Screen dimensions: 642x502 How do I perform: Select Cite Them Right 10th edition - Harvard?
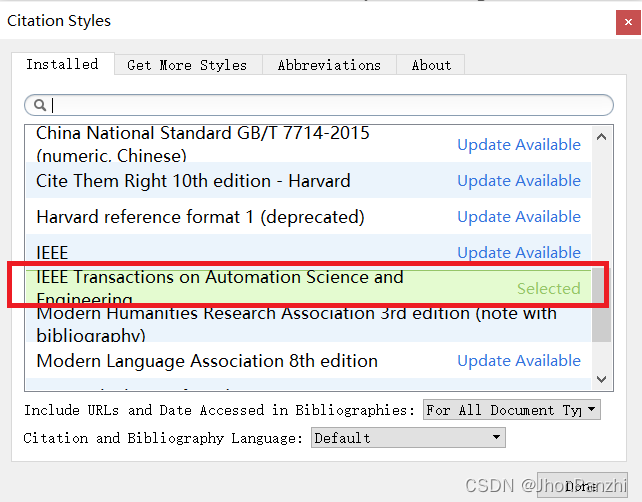pyautogui.click(x=309, y=180)
